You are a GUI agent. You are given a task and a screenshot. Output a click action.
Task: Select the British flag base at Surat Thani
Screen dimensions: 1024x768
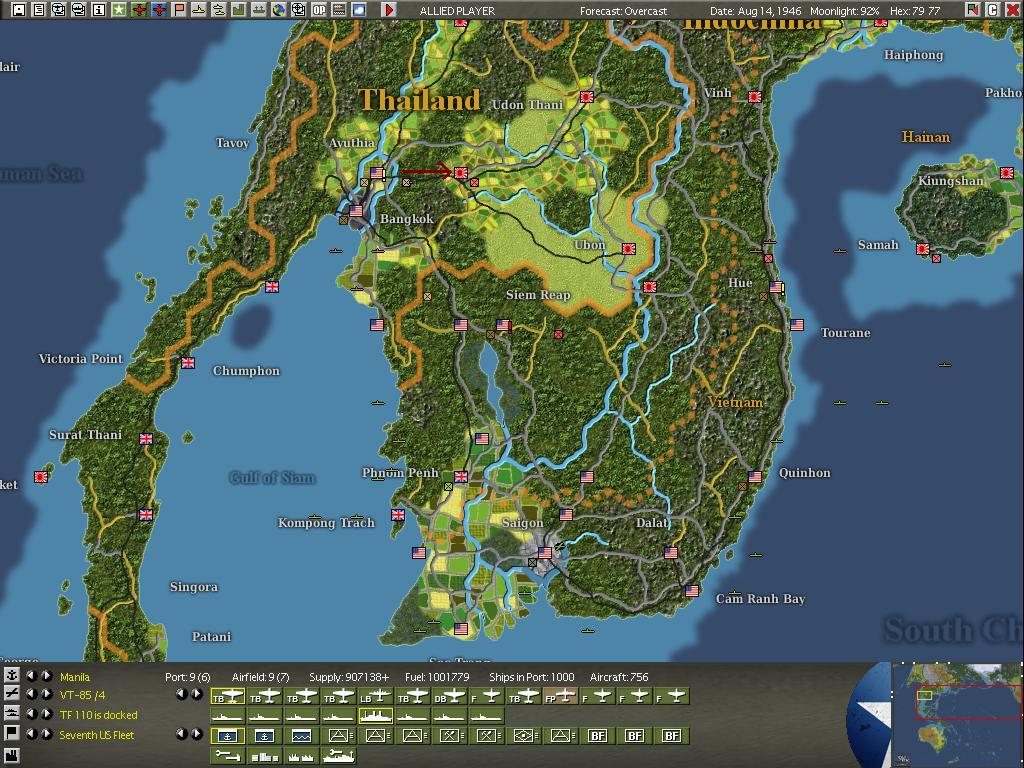146,439
